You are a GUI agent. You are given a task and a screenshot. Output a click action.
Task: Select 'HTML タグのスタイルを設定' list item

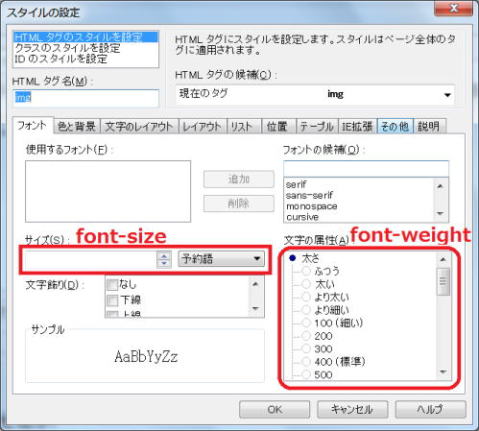(x=85, y=37)
